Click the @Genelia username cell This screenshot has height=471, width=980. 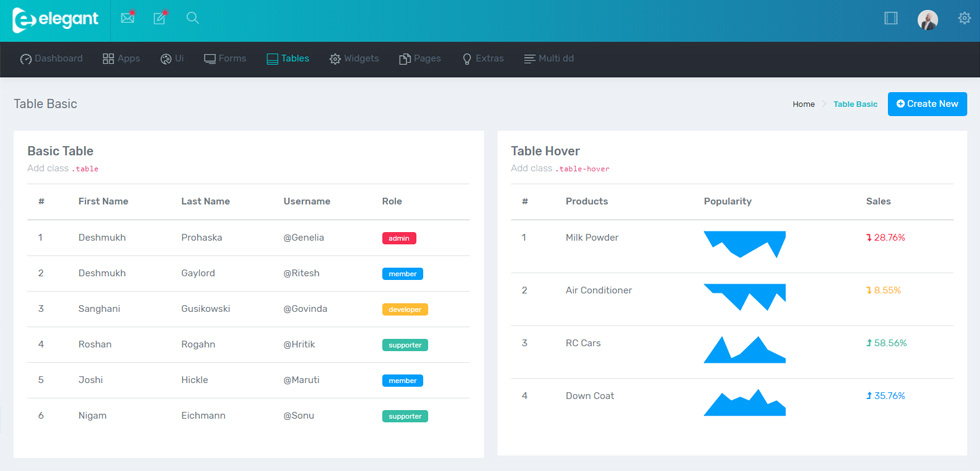(304, 237)
